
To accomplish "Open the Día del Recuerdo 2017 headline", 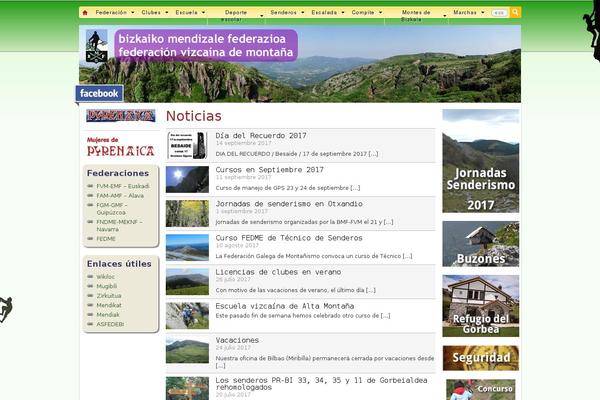I will [x=261, y=136].
